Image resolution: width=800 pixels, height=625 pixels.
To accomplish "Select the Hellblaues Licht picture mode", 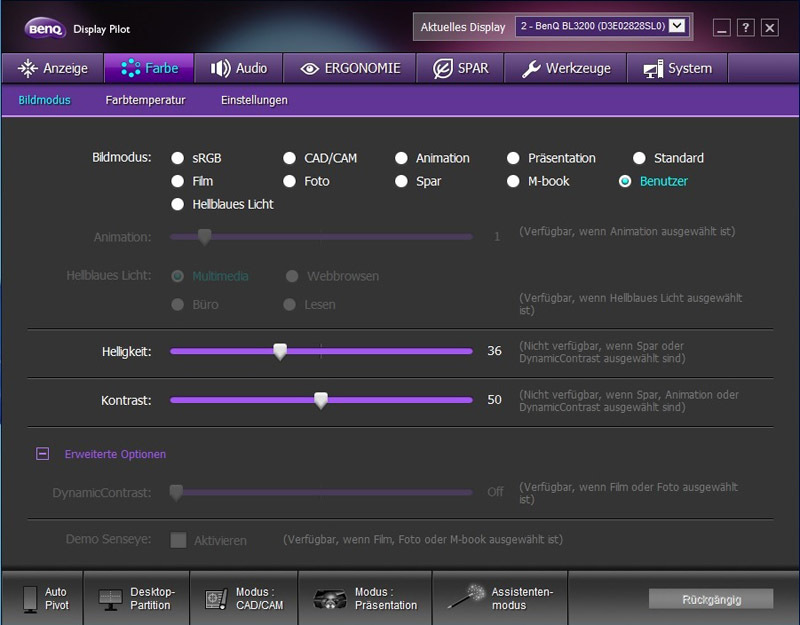I will click(x=178, y=205).
